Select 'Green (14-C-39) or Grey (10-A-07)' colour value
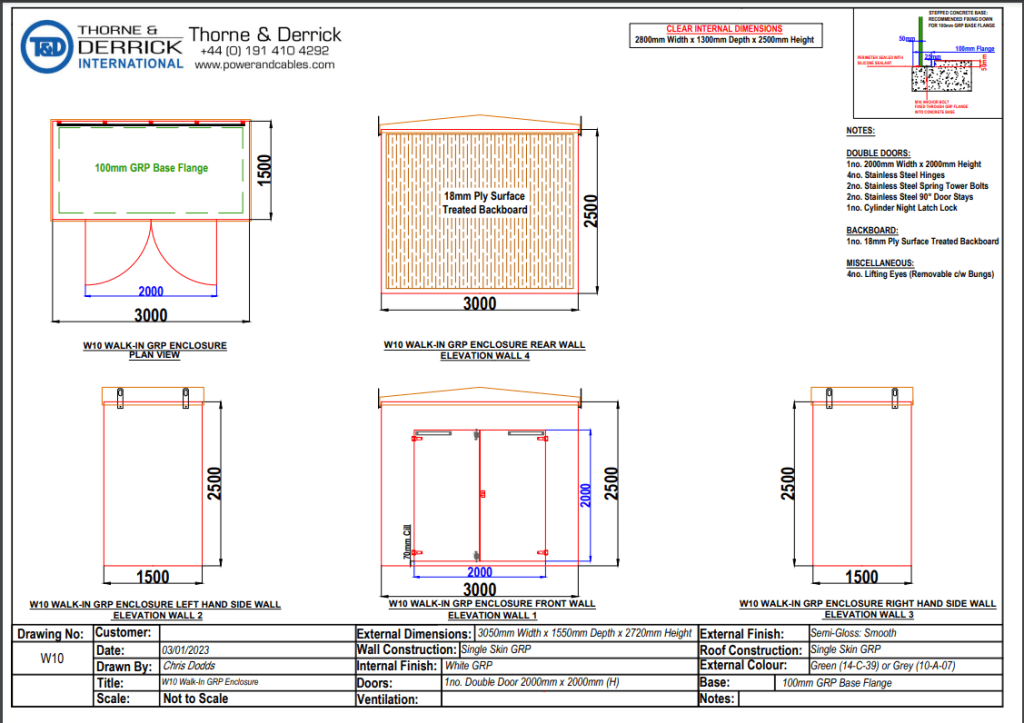 tap(883, 666)
